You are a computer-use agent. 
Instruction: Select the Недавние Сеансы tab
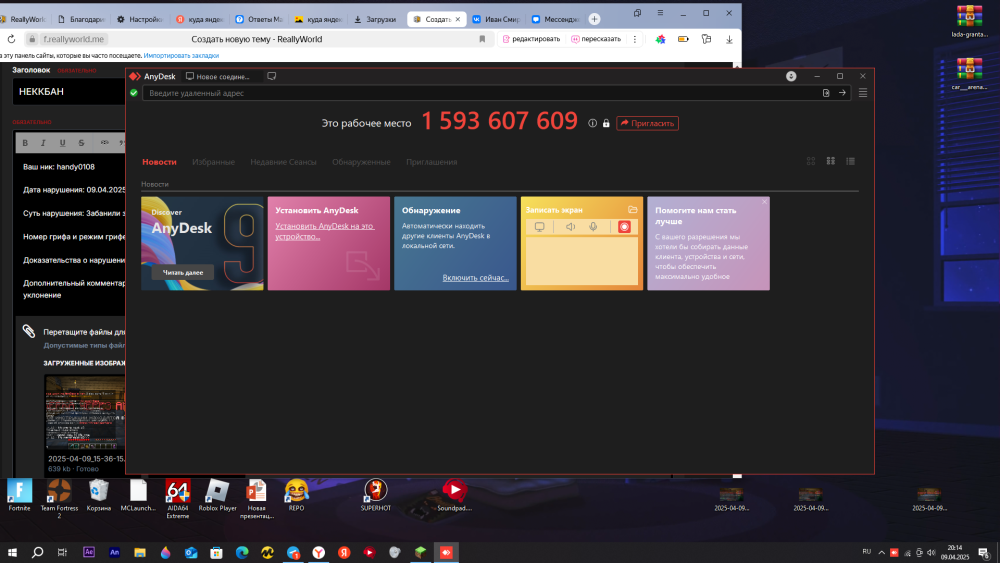[283, 162]
